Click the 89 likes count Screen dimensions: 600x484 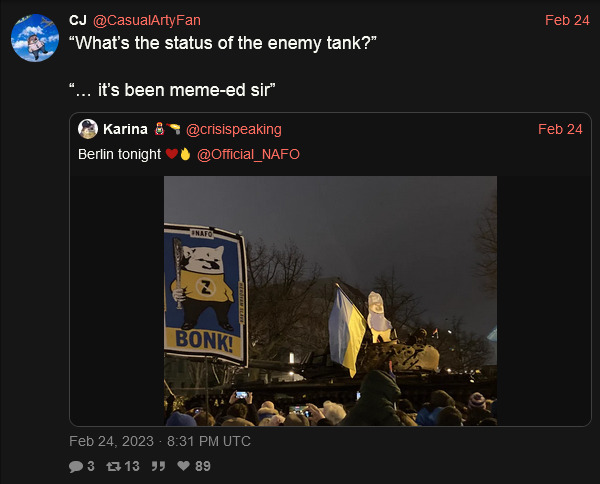coord(203,466)
